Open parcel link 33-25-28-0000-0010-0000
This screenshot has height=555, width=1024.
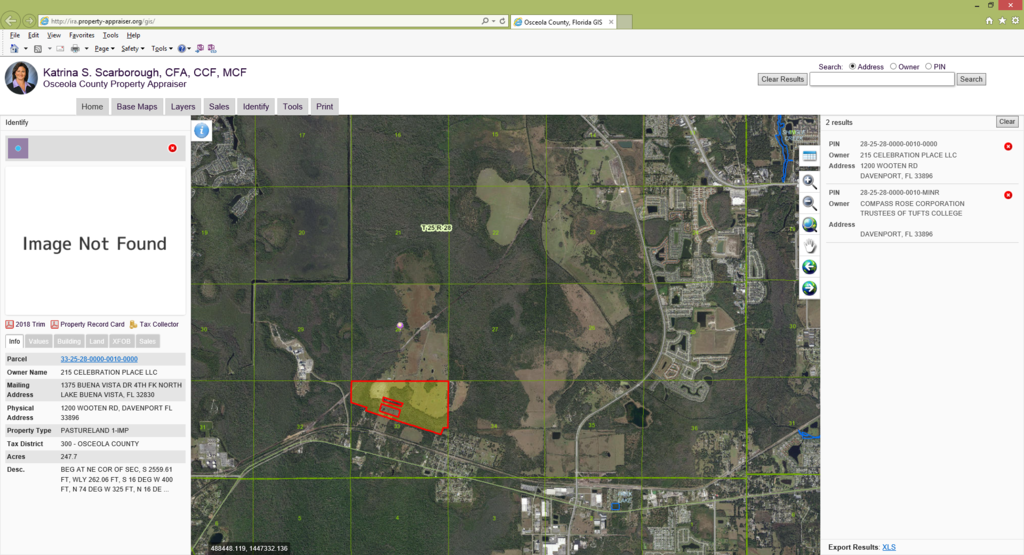coord(99,359)
